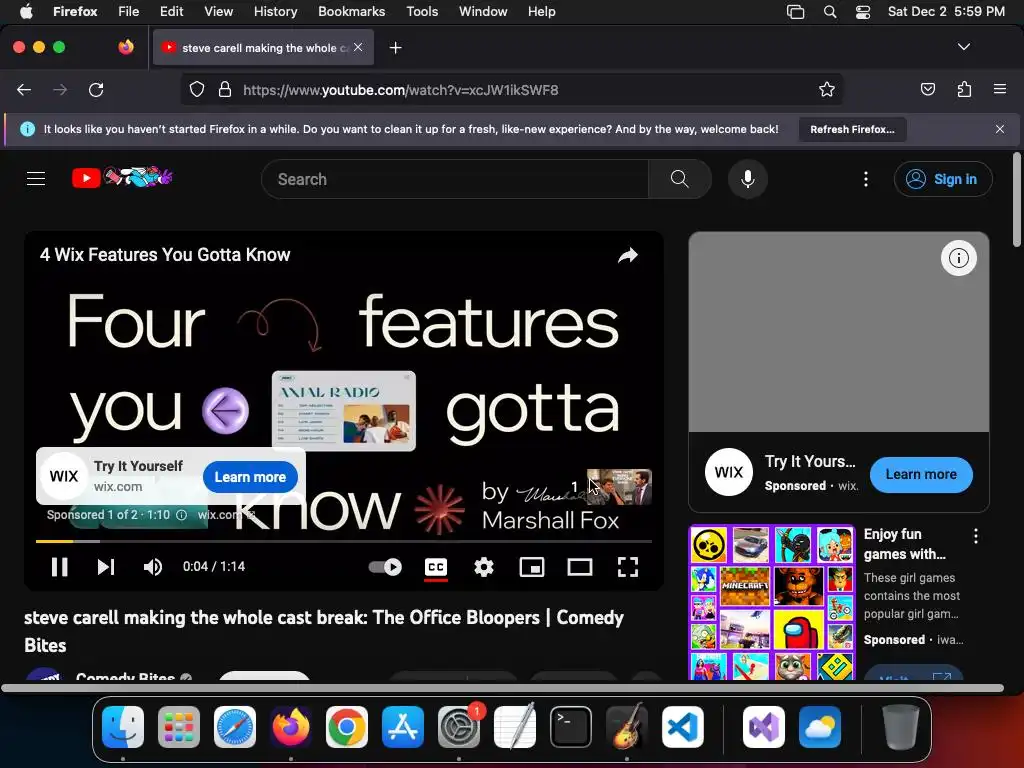Image resolution: width=1024 pixels, height=768 pixels.
Task: Open tracking protection shield icon
Action: tap(197, 89)
